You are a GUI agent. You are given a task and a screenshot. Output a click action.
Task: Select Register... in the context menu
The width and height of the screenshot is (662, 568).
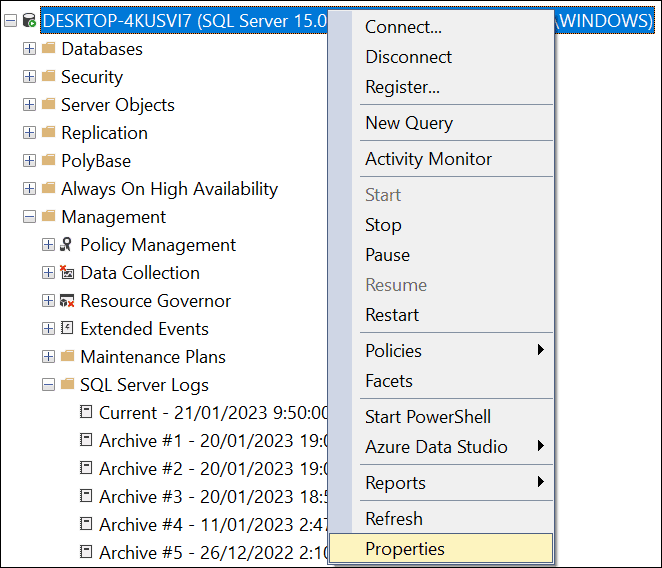(x=441, y=87)
